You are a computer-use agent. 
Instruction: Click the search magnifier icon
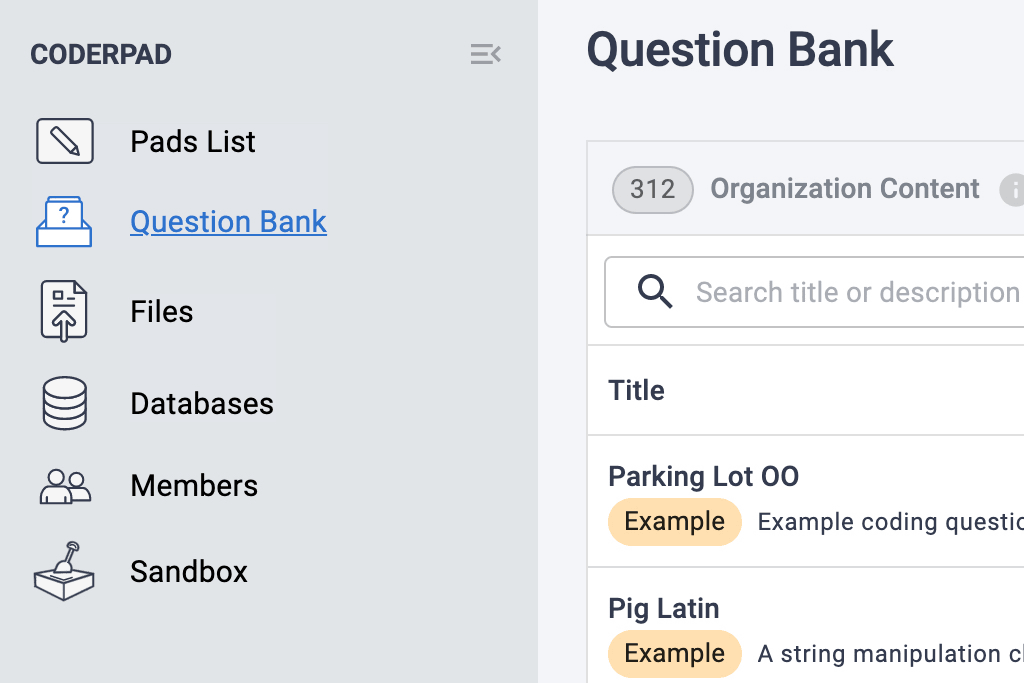point(655,292)
